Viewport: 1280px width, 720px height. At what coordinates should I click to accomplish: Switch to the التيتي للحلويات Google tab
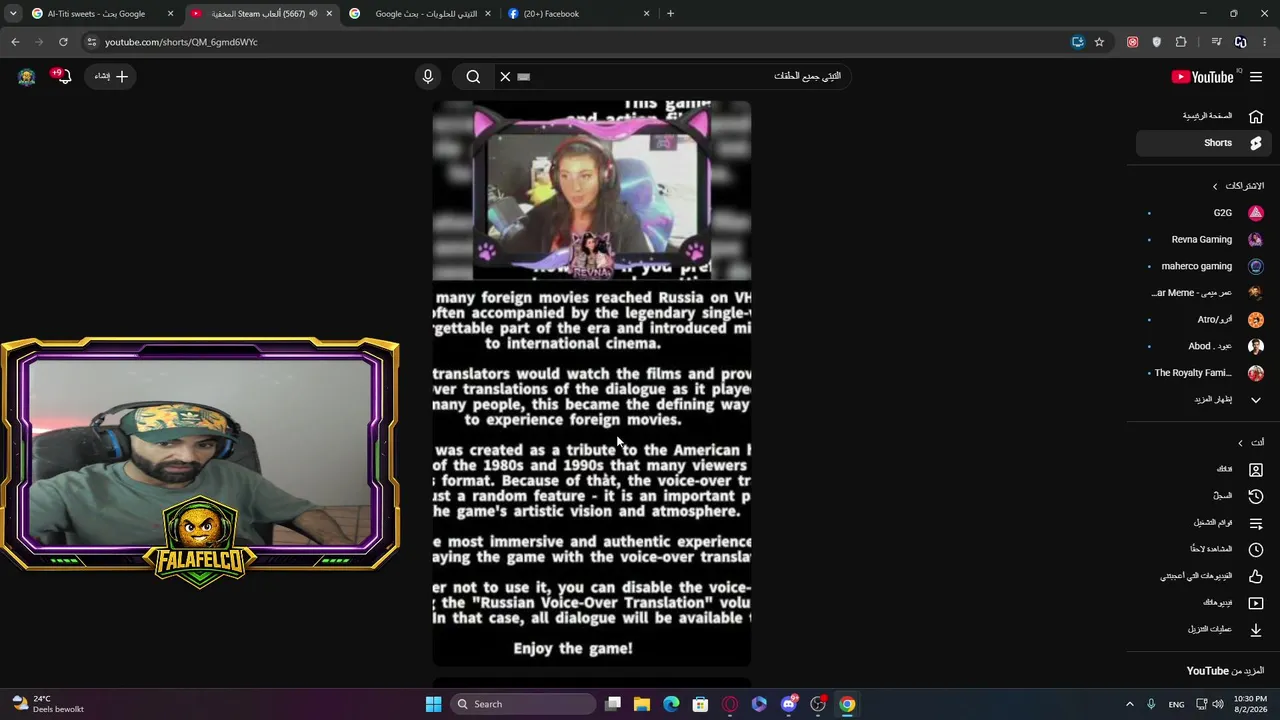pos(420,14)
